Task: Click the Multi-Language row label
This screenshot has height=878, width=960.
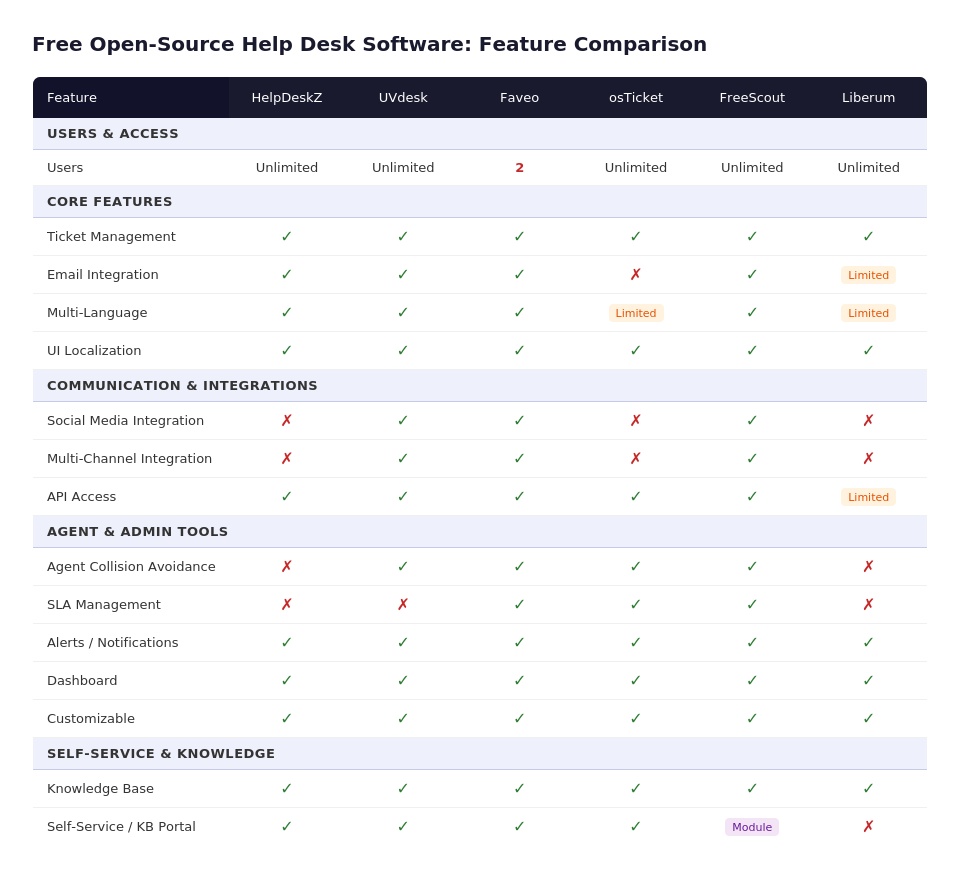Action: pos(97,312)
